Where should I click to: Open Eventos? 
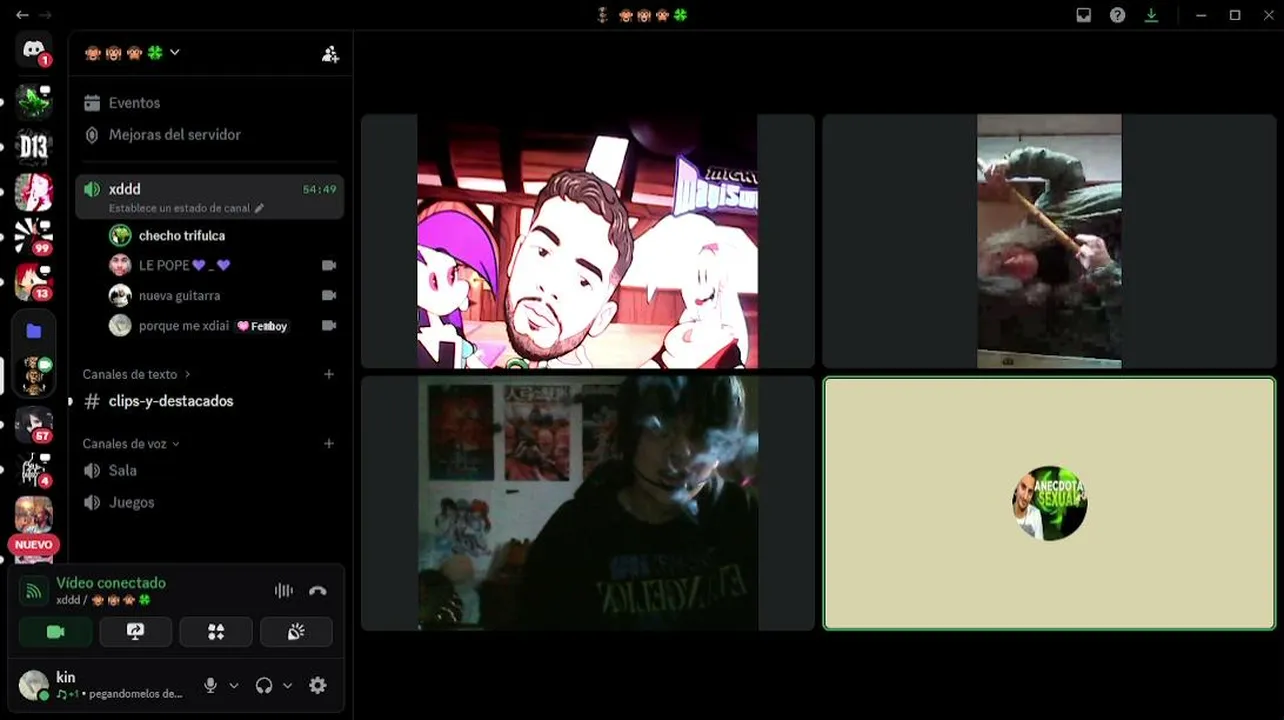pyautogui.click(x=210, y=103)
